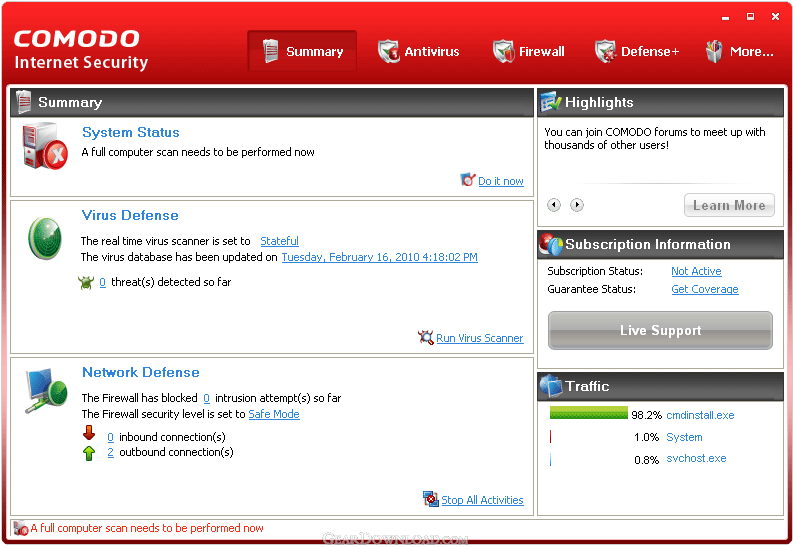Viewport: 793px width, 548px height.
Task: Click svchost.exe in Traffic list
Action: pyautogui.click(x=696, y=459)
